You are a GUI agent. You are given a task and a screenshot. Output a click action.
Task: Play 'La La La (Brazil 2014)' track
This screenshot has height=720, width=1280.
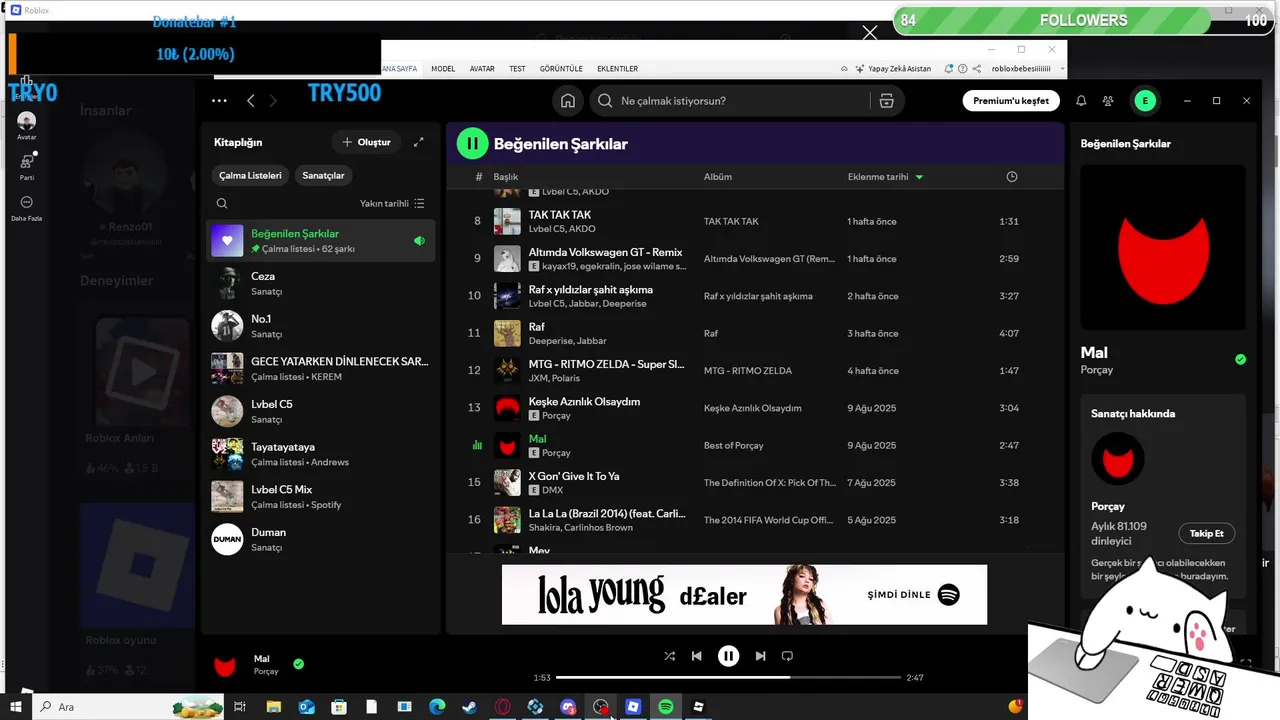[607, 513]
